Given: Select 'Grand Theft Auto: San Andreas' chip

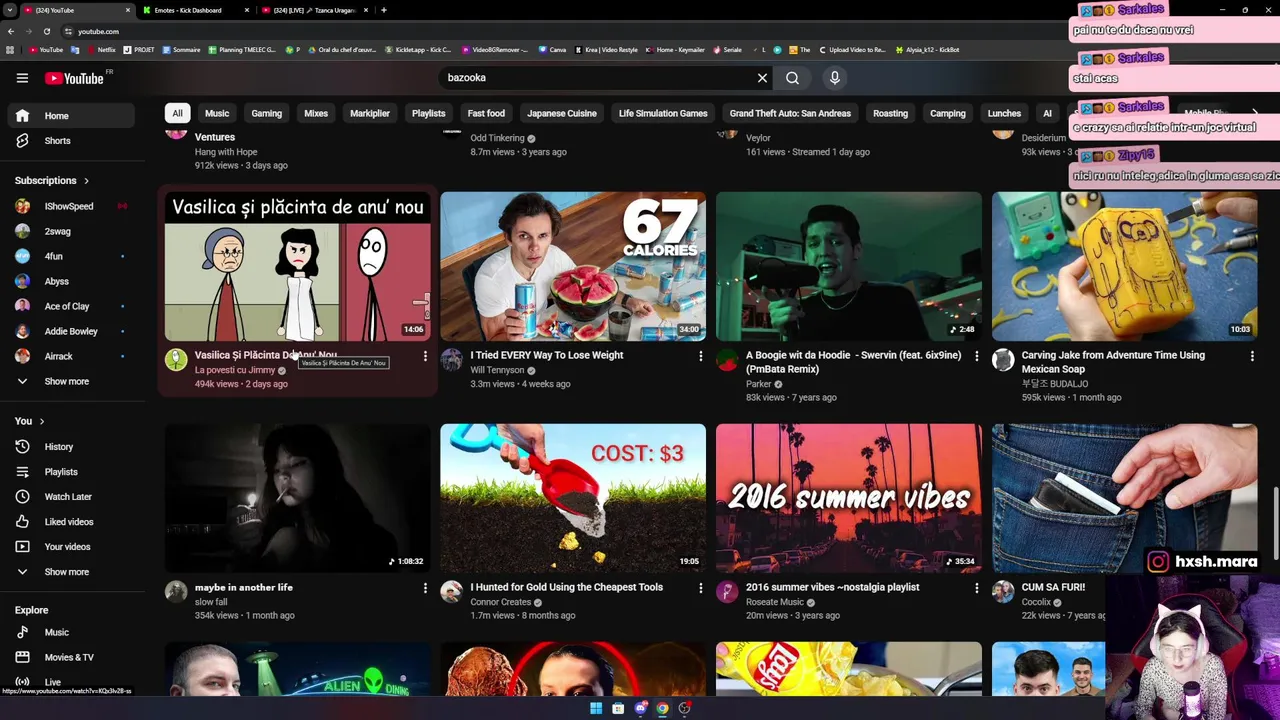Looking at the screenshot, I should click(790, 113).
